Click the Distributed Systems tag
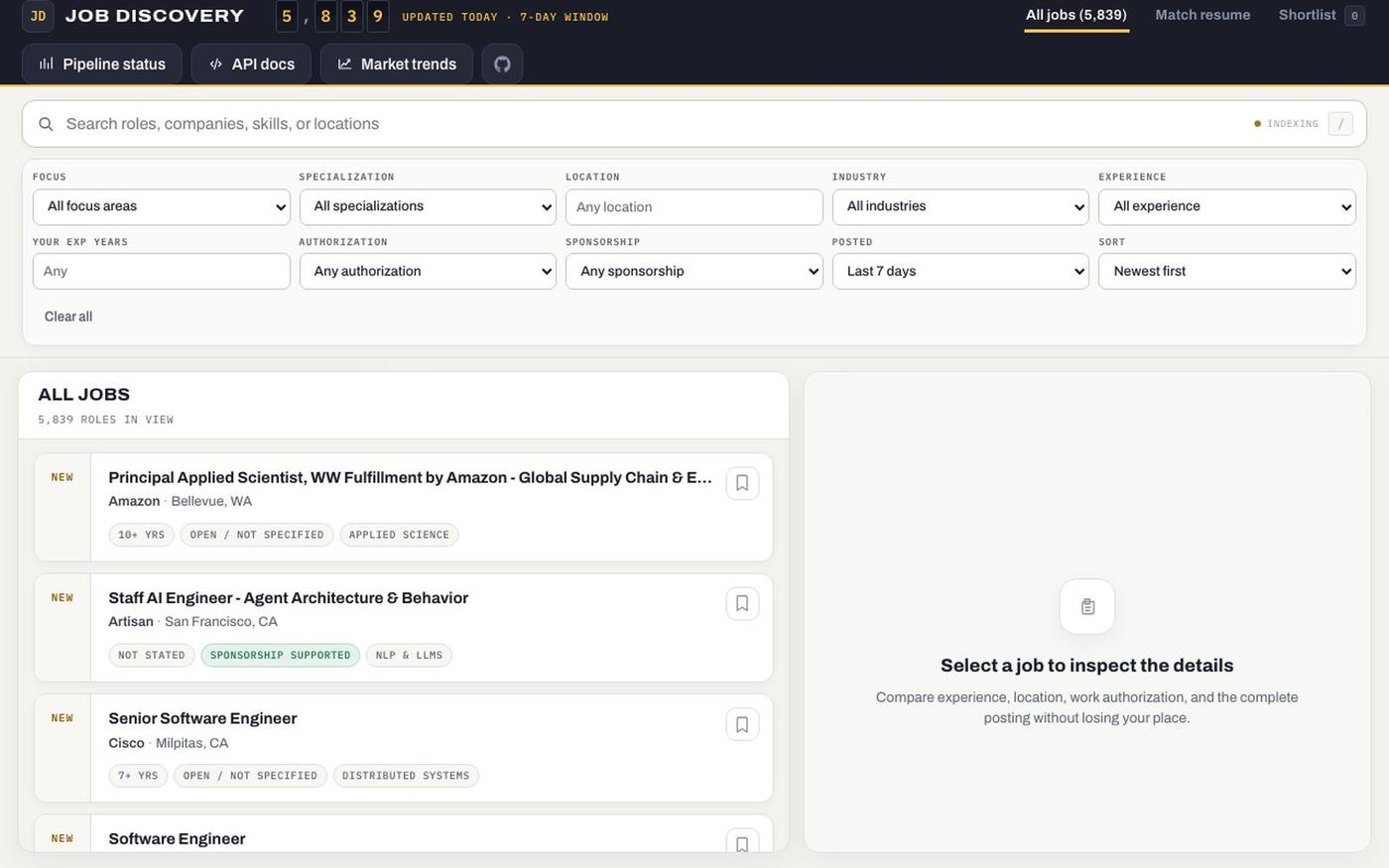Viewport: 1389px width, 868px height. [x=406, y=776]
